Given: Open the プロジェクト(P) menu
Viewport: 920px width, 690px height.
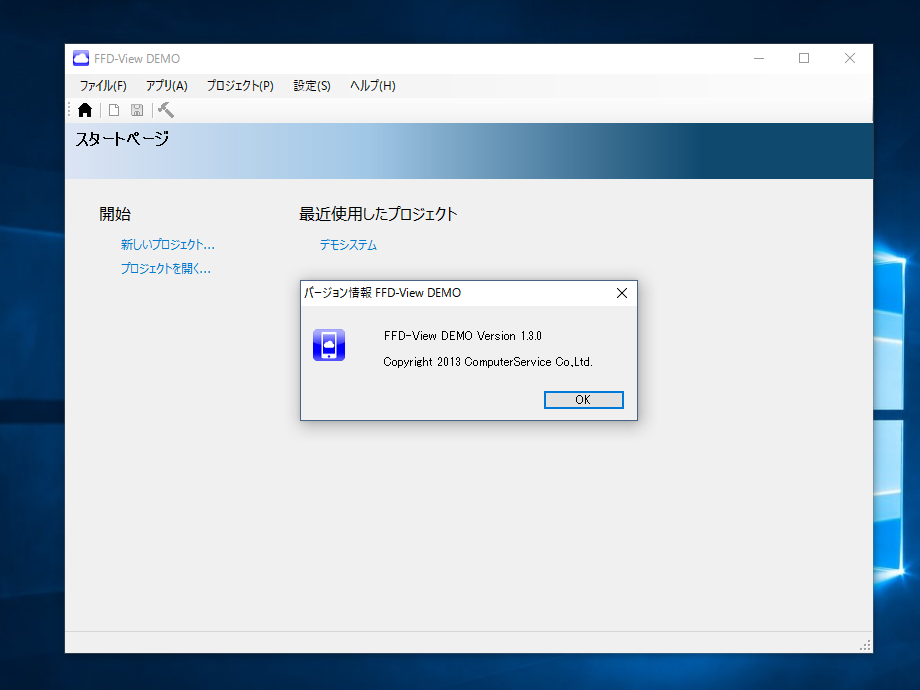Looking at the screenshot, I should [240, 86].
